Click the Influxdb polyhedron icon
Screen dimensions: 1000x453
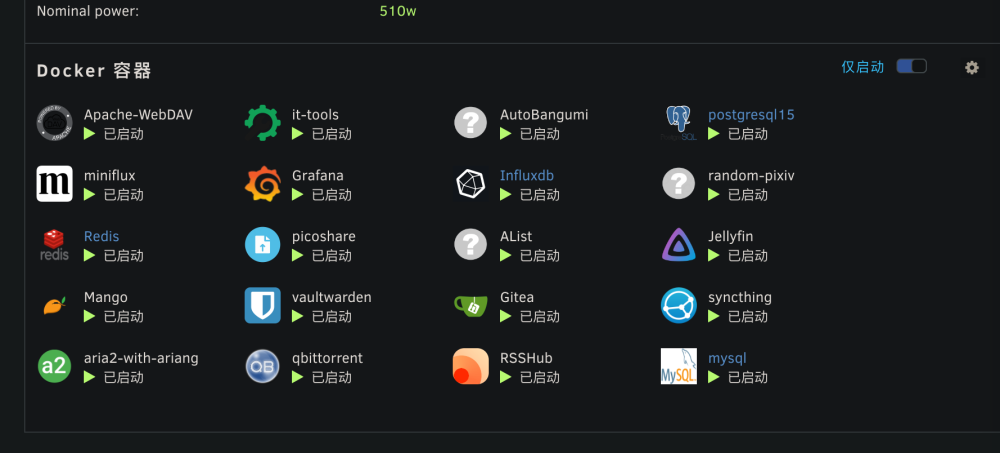coord(471,184)
